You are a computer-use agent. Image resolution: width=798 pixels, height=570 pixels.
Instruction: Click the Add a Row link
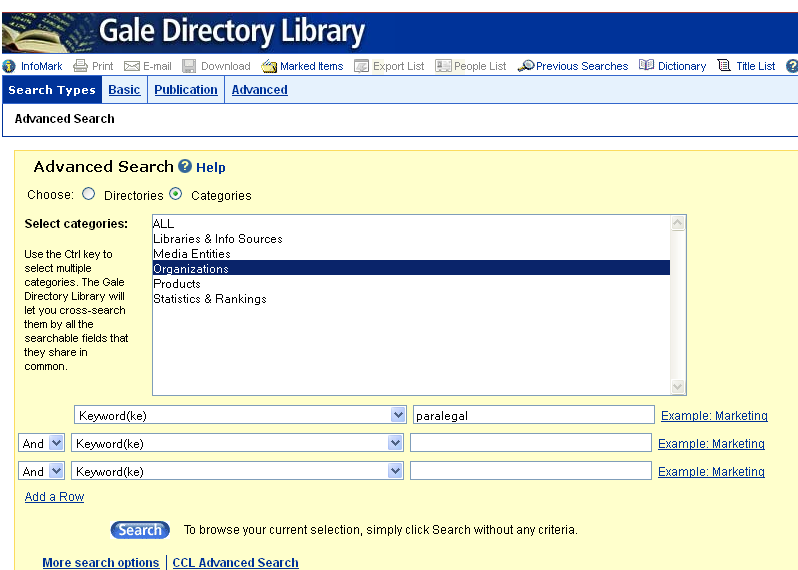pos(54,497)
